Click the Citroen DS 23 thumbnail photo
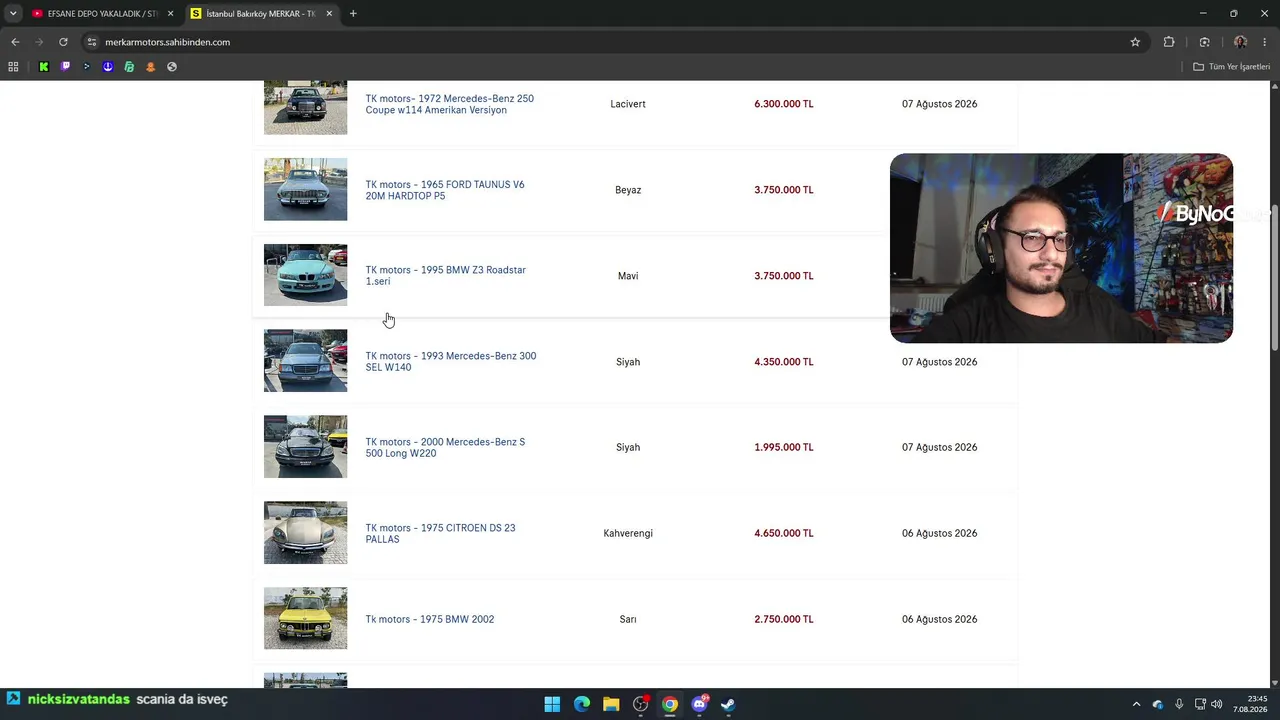 (305, 533)
